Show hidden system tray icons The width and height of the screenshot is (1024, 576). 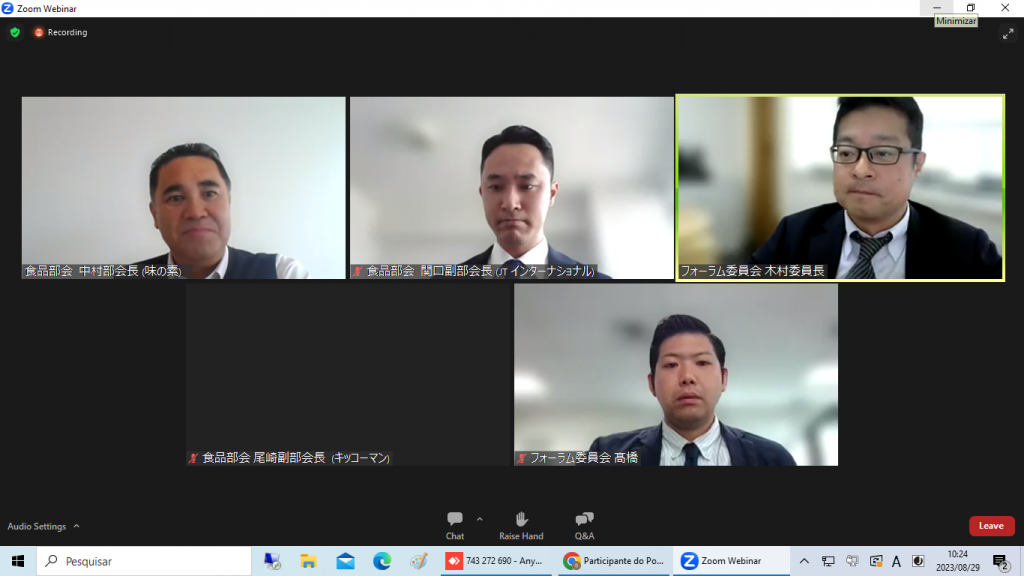804,561
